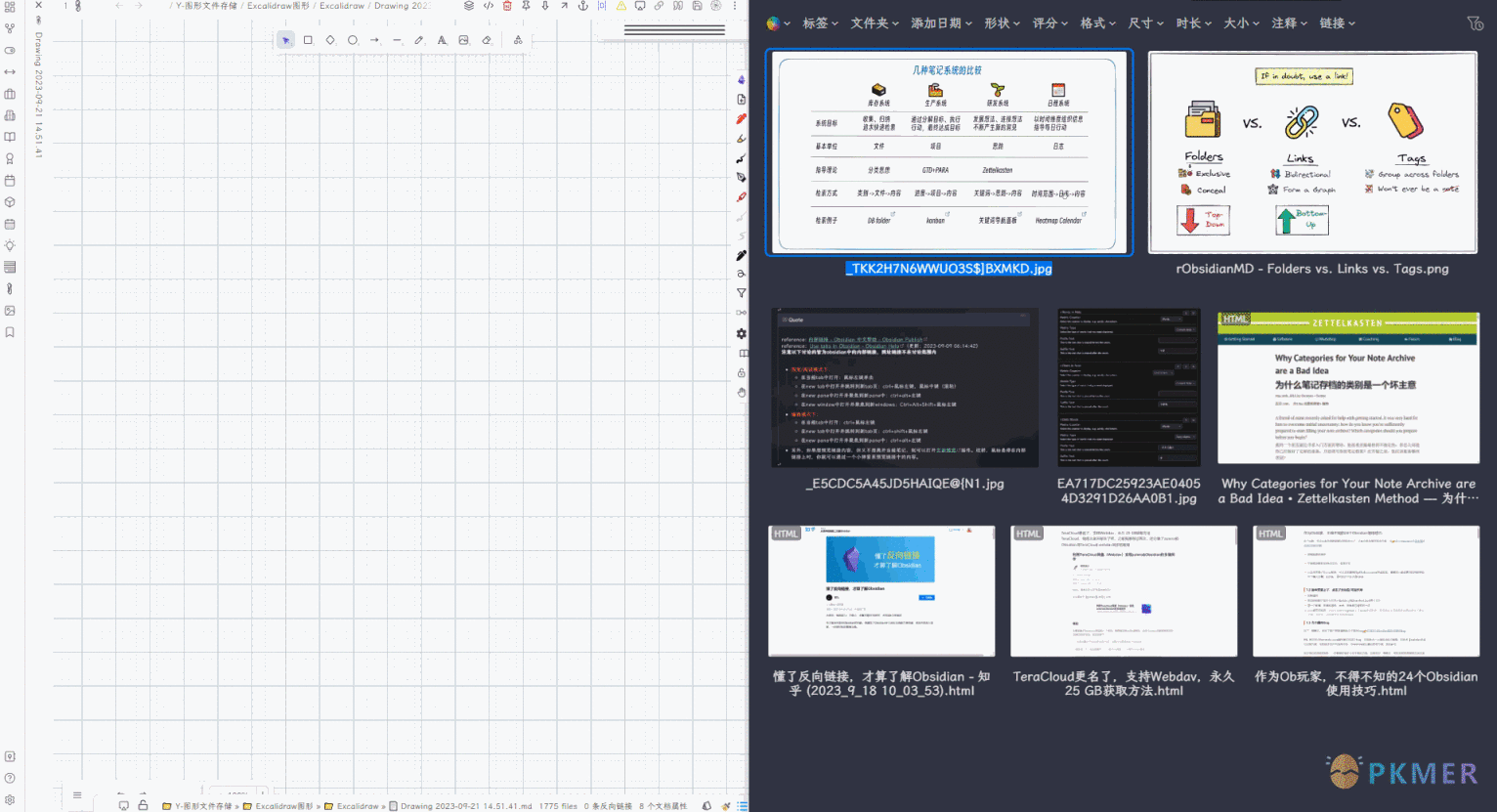Open the 大小 dropdown filter
Image resolution: width=1497 pixels, height=812 pixels.
click(1241, 22)
